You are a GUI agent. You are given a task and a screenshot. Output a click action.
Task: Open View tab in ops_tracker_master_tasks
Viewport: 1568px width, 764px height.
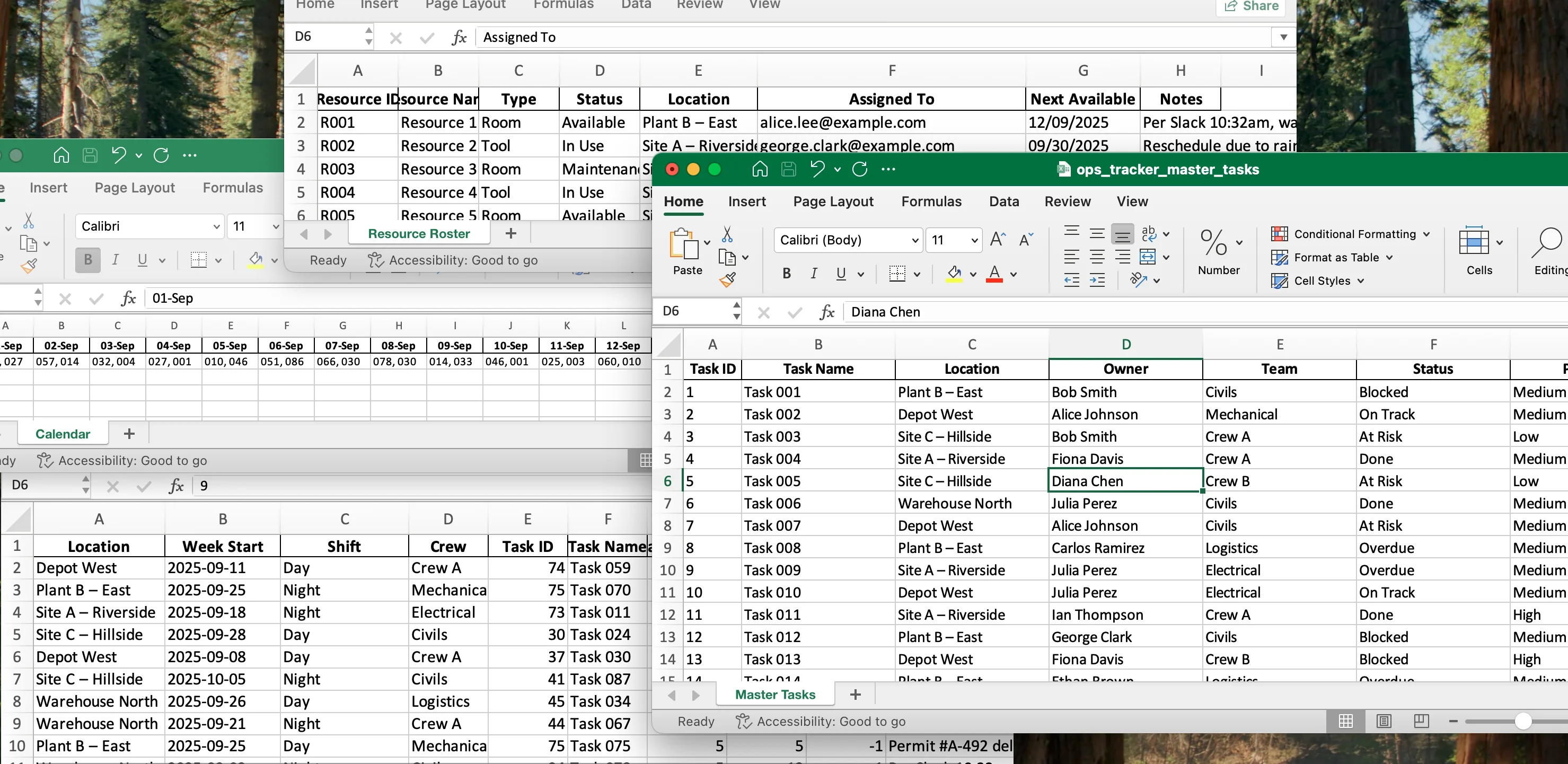click(x=1132, y=201)
